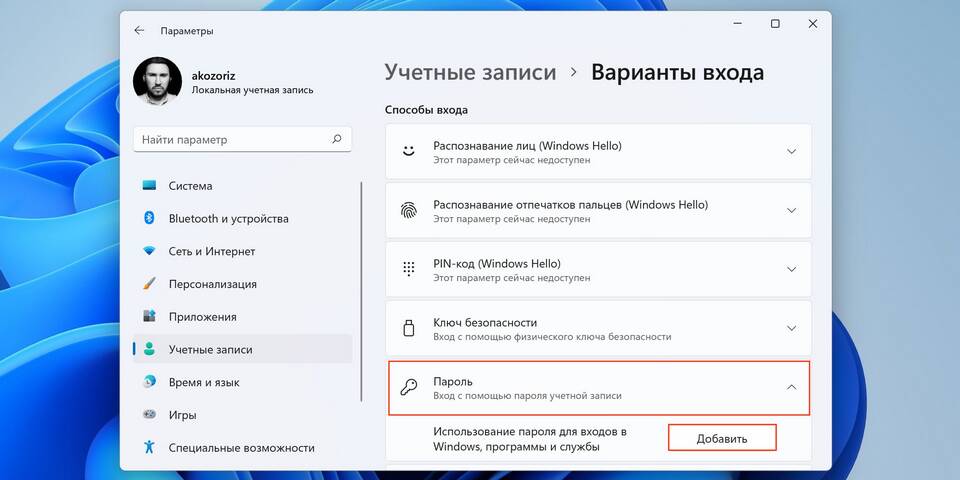The height and width of the screenshot is (480, 960).
Task: Select Bluetooth и устройства menu item
Action: click(228, 218)
